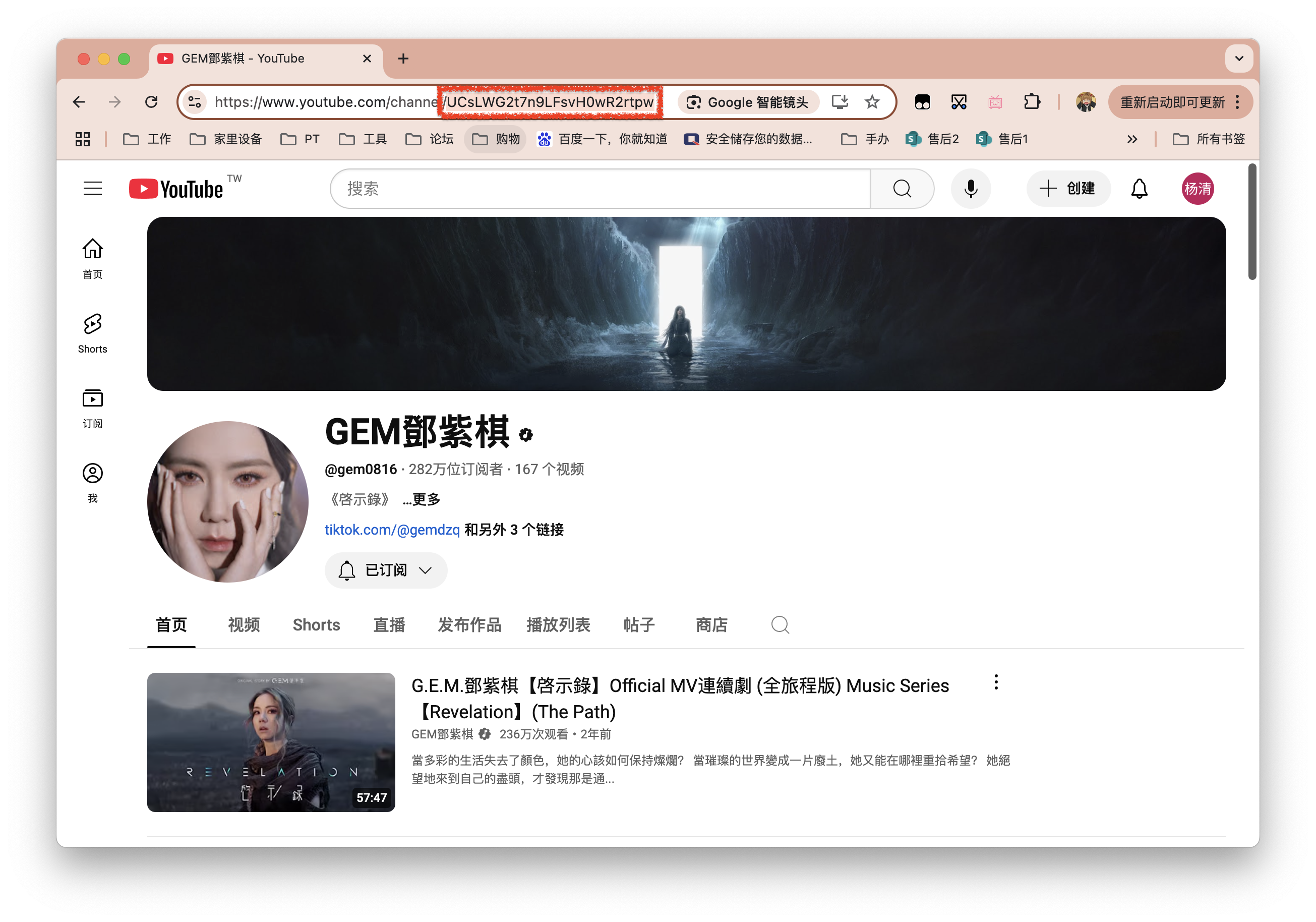The width and height of the screenshot is (1316, 922).
Task: Click the install app icon in address bar
Action: point(840,102)
